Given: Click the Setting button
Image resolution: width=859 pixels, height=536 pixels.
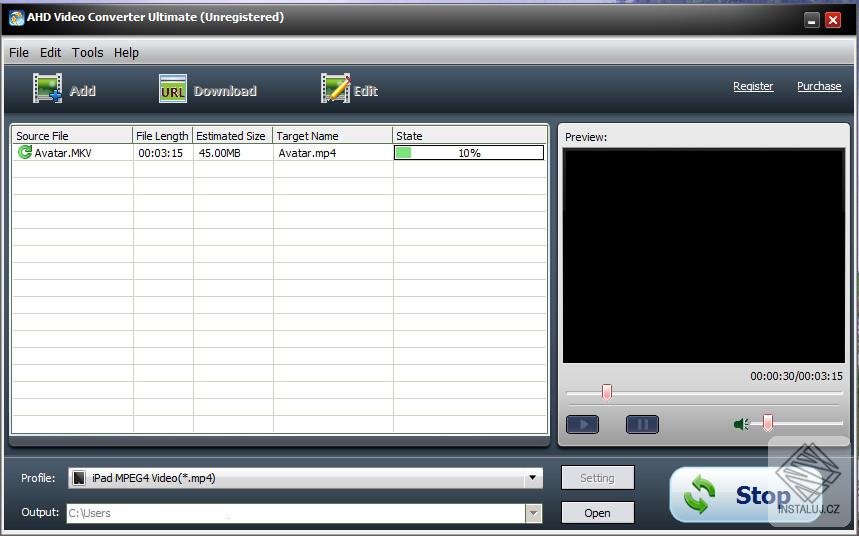Looking at the screenshot, I should pos(598,478).
